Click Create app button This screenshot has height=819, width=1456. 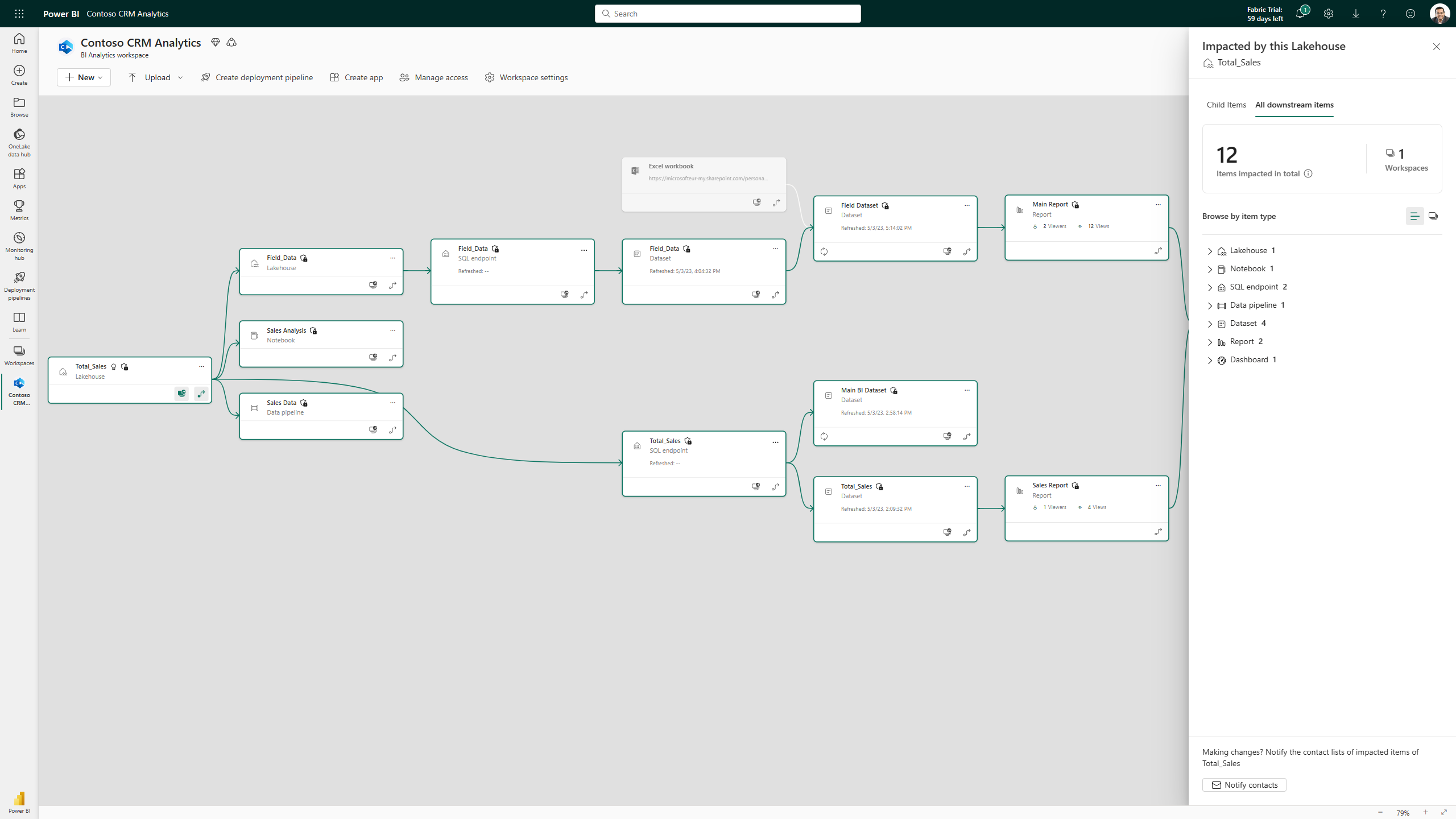tap(357, 77)
